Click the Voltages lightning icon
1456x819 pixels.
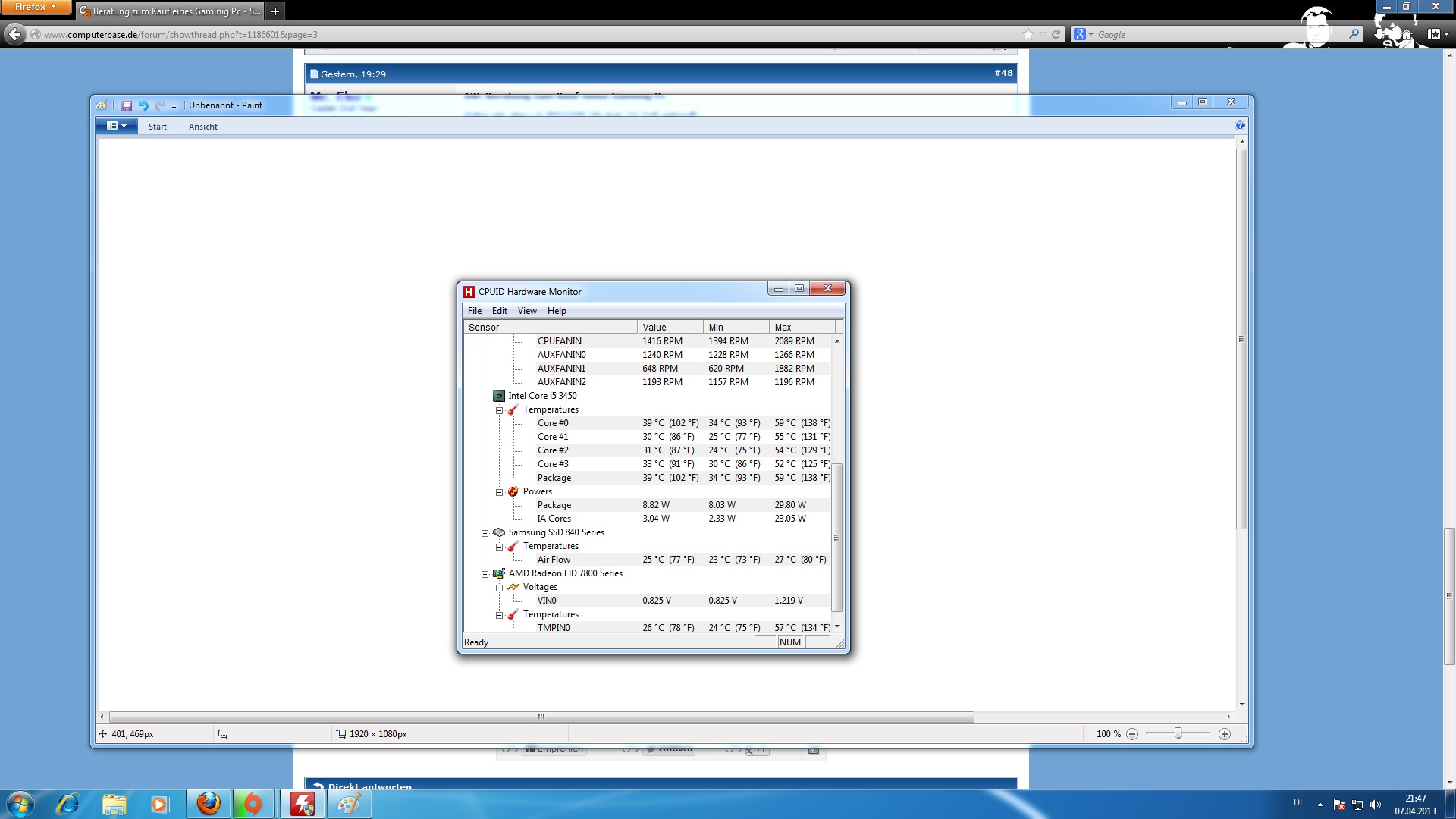[x=513, y=587]
